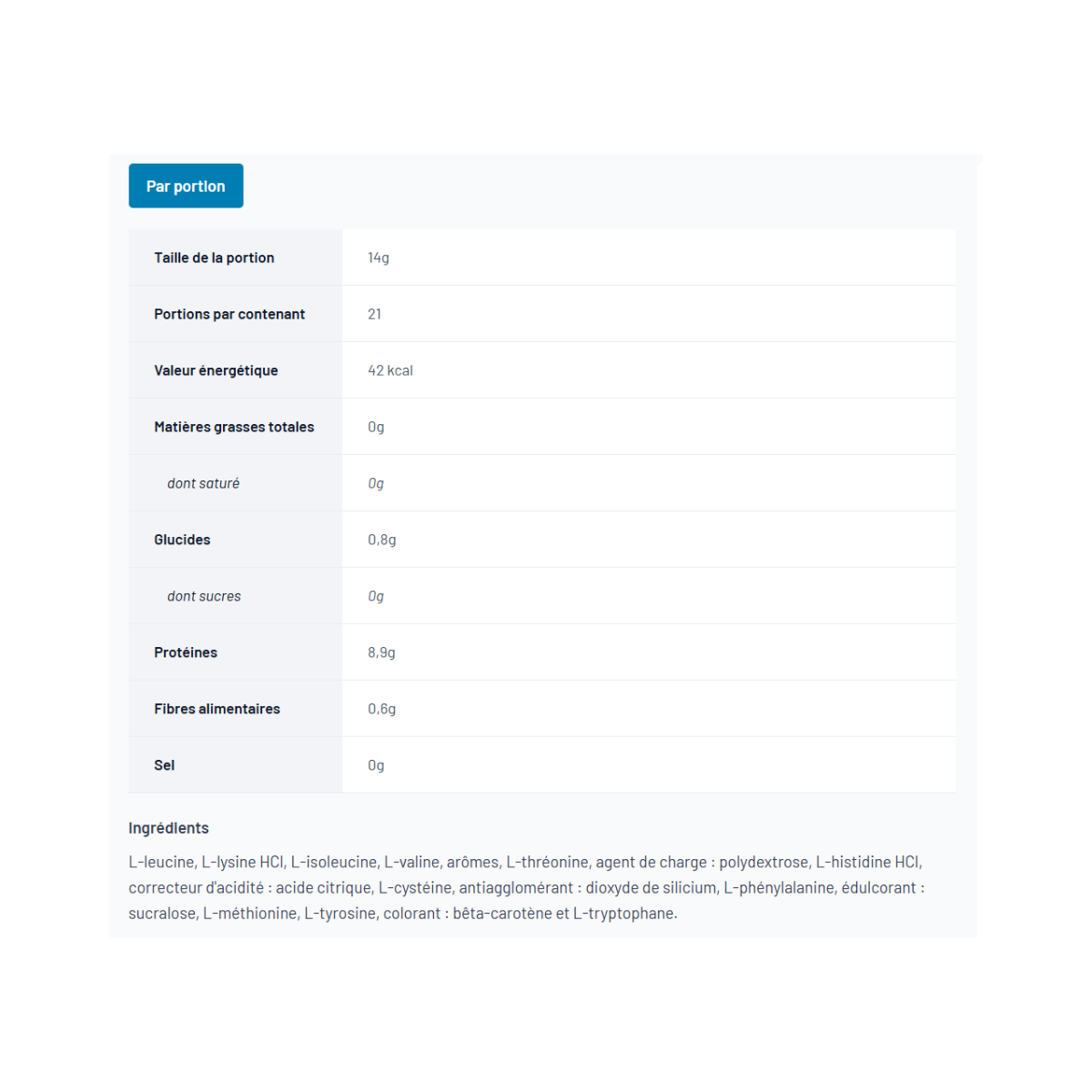Click the 42 kcal energy value

tap(390, 370)
